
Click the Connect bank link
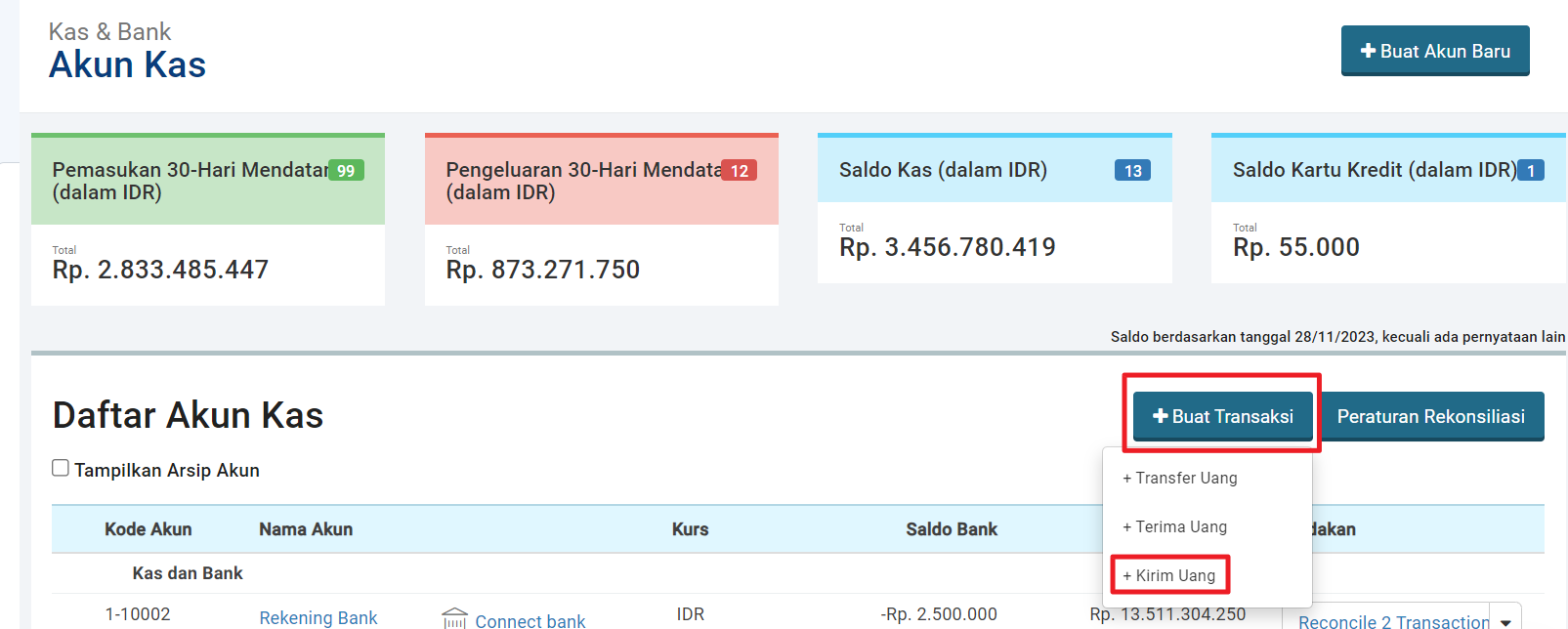click(530, 620)
